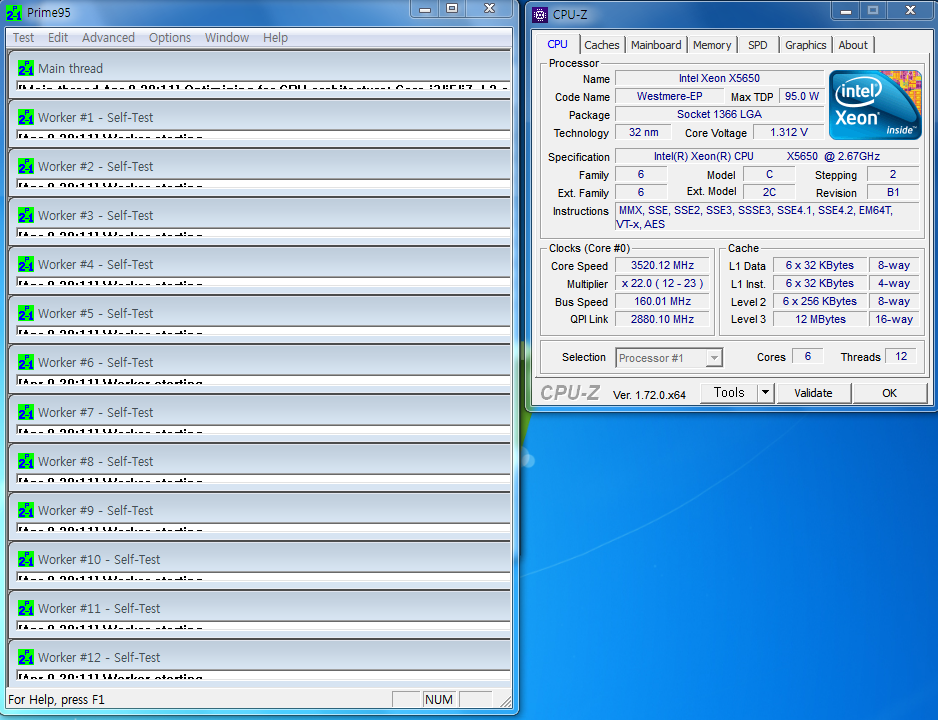This screenshot has width=938, height=720.
Task: Close the CPU-Z window
Action: (x=910, y=11)
